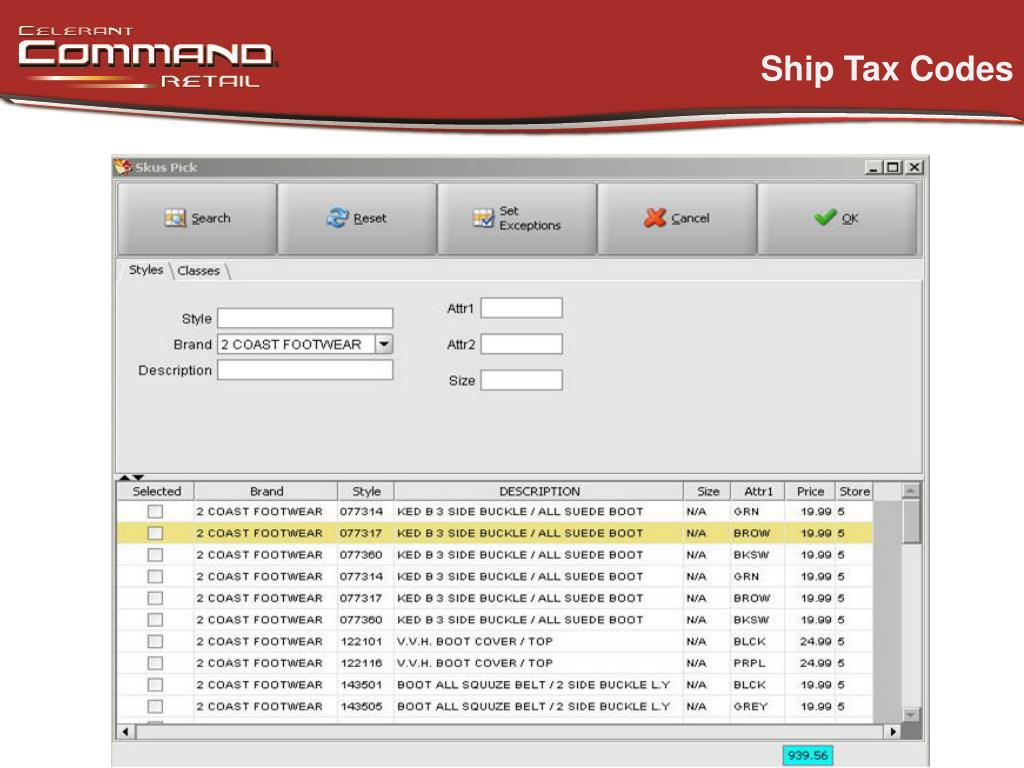Click the horizontal scrollbar left arrow
Viewport: 1024px width, 768px height.
(x=125, y=731)
